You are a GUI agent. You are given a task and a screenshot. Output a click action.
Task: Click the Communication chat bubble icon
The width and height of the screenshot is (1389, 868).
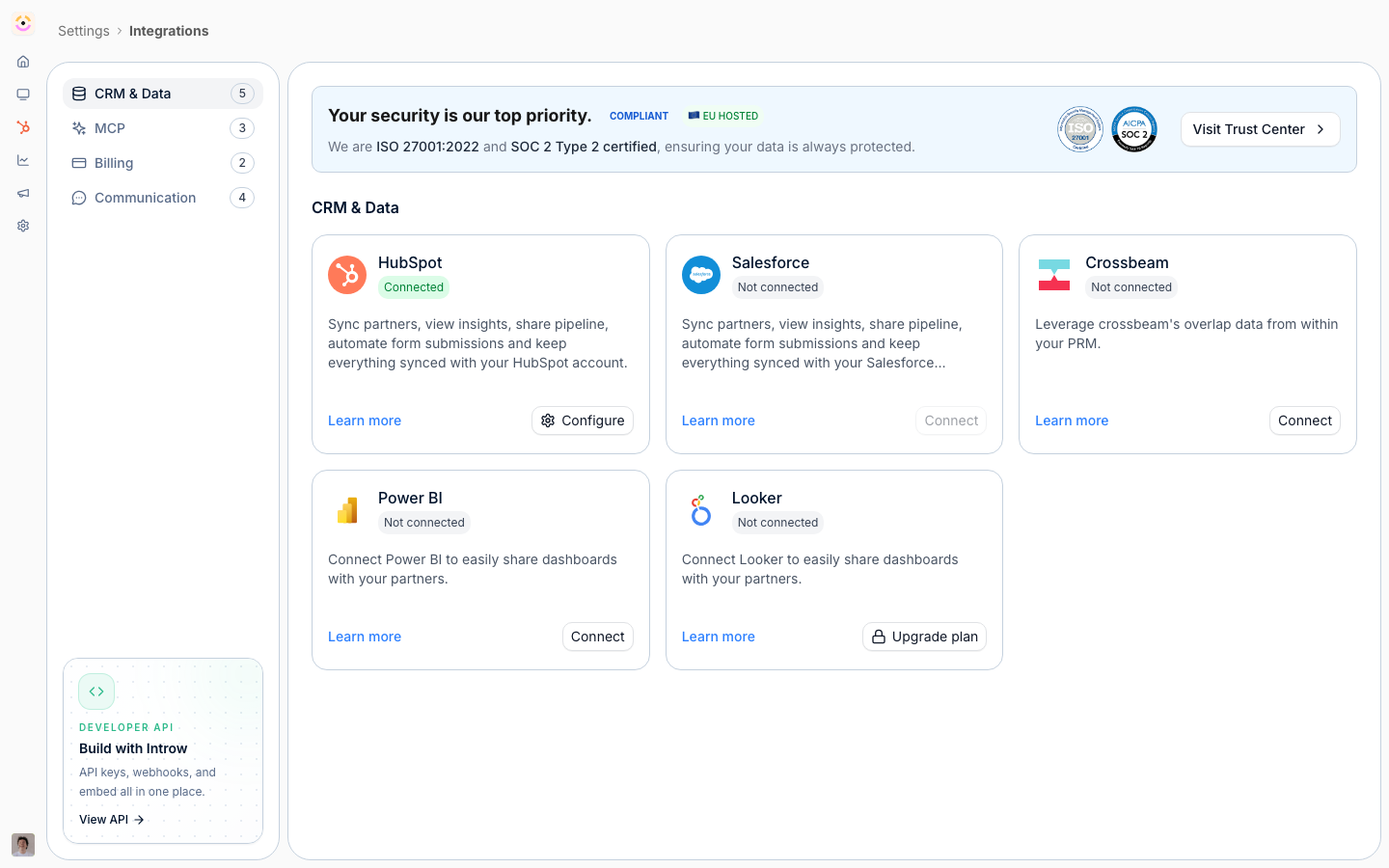pyautogui.click(x=79, y=198)
